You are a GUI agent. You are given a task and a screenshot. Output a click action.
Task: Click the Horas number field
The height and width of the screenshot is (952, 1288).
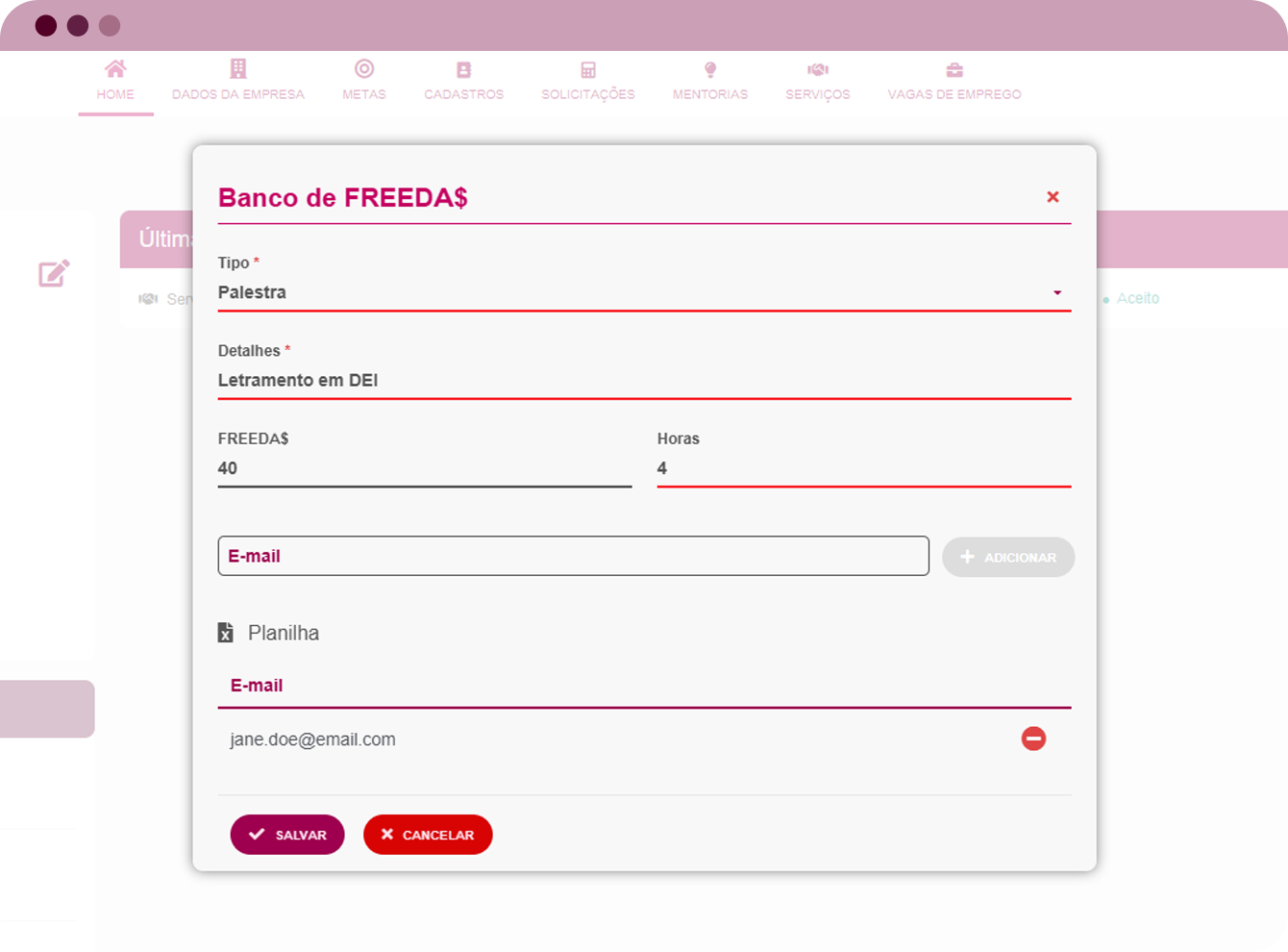pos(863,468)
